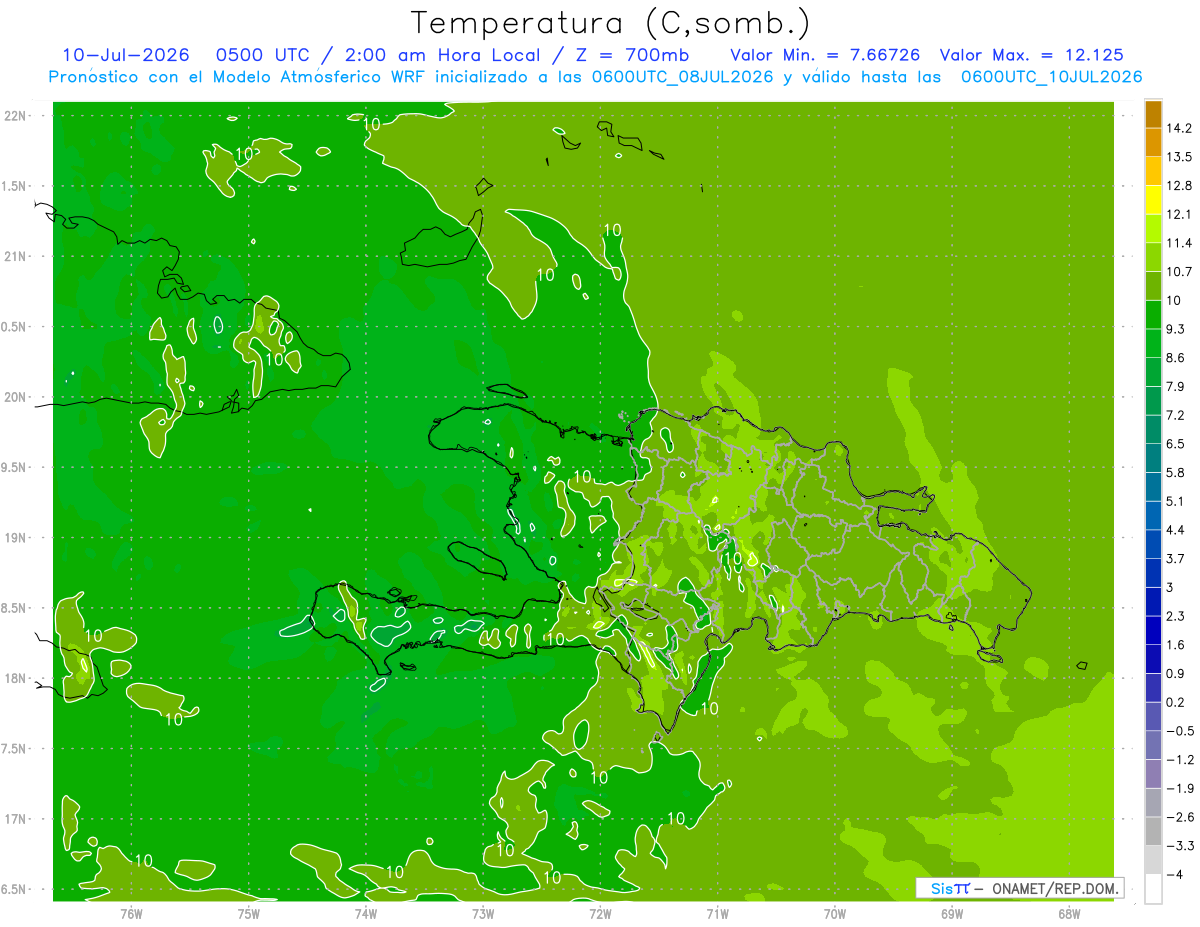Image resolution: width=1200 pixels, height=927 pixels.
Task: Click the '8.6' colorbar label
Action: pyautogui.click(x=1176, y=358)
